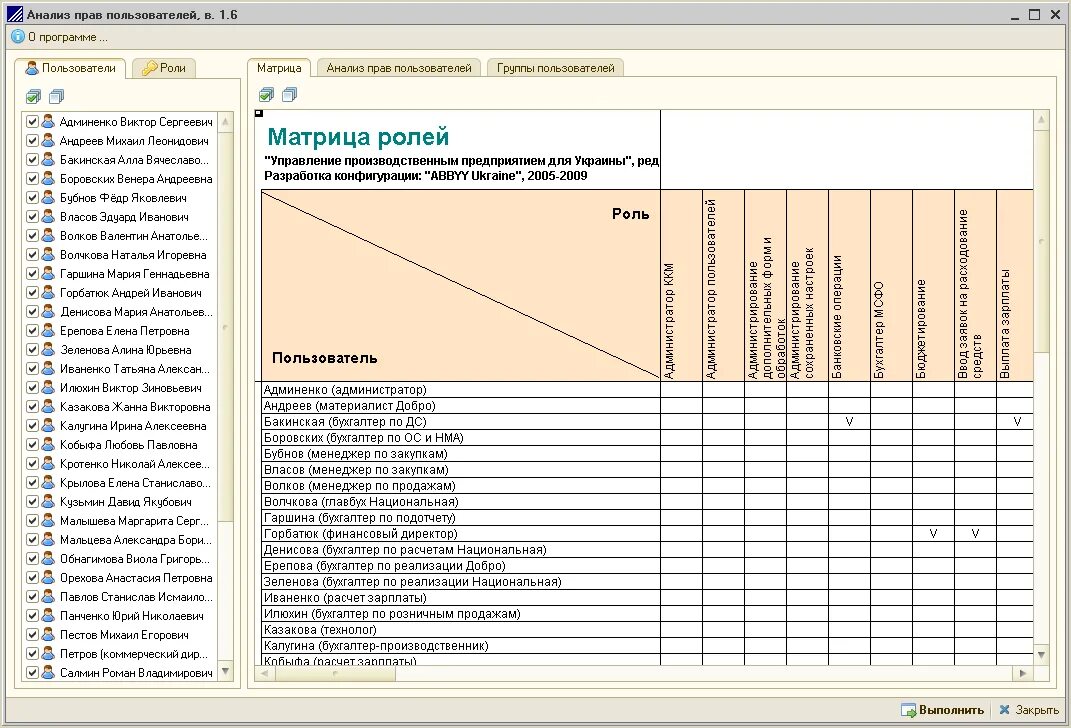Click matrix vertical scroll-up arrow
This screenshot has width=1071, height=728.
pyautogui.click(x=1041, y=120)
